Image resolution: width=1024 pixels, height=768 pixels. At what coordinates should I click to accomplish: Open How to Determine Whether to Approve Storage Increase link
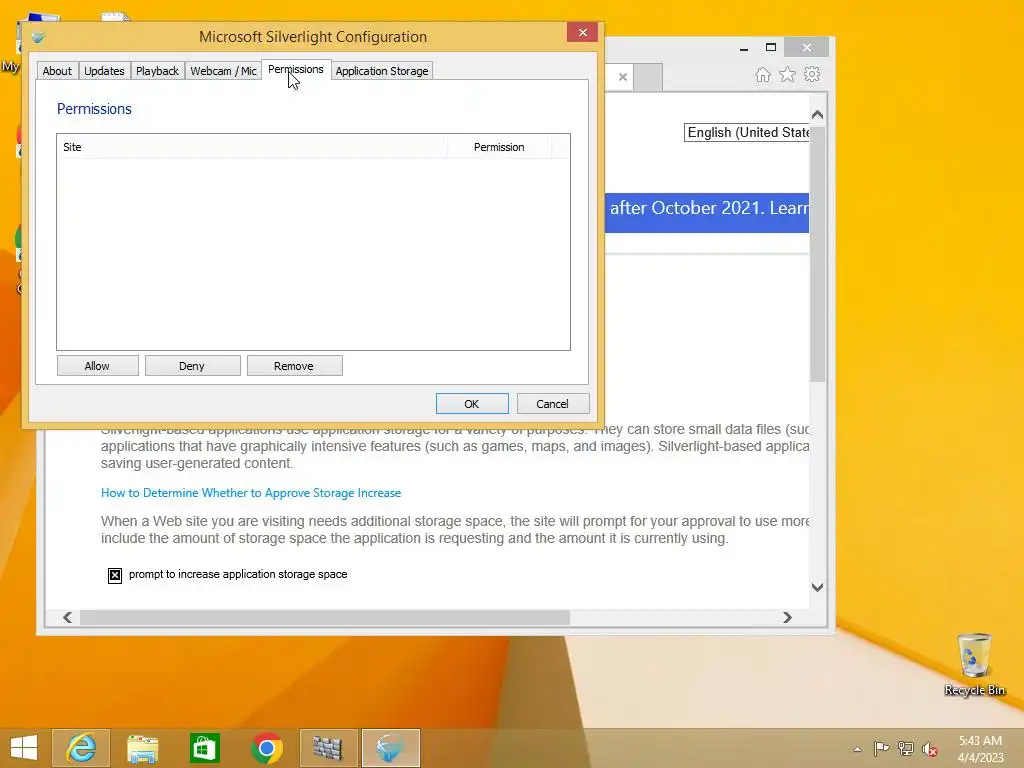[251, 493]
